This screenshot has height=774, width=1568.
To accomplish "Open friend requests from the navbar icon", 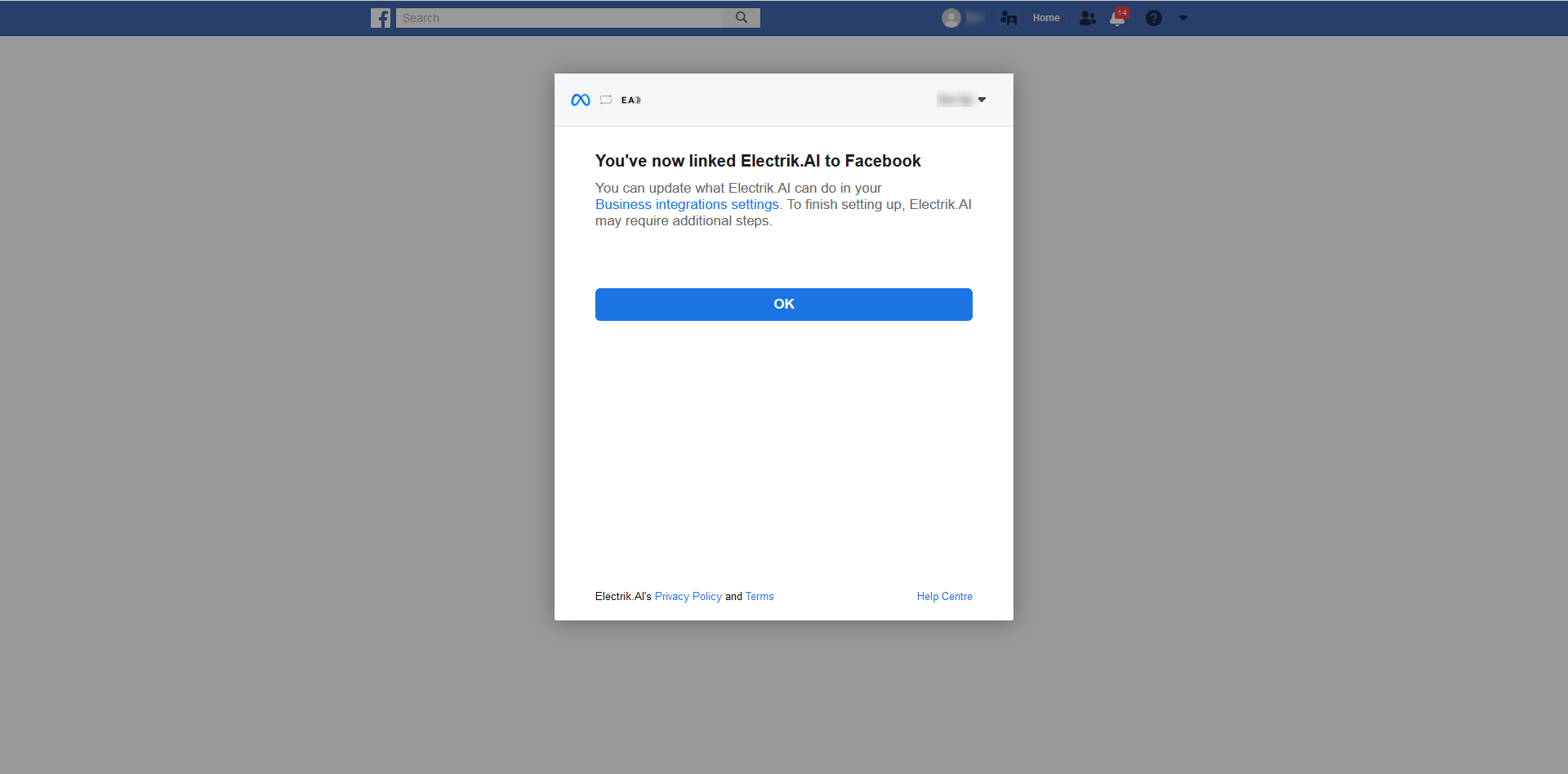I will point(1009,17).
